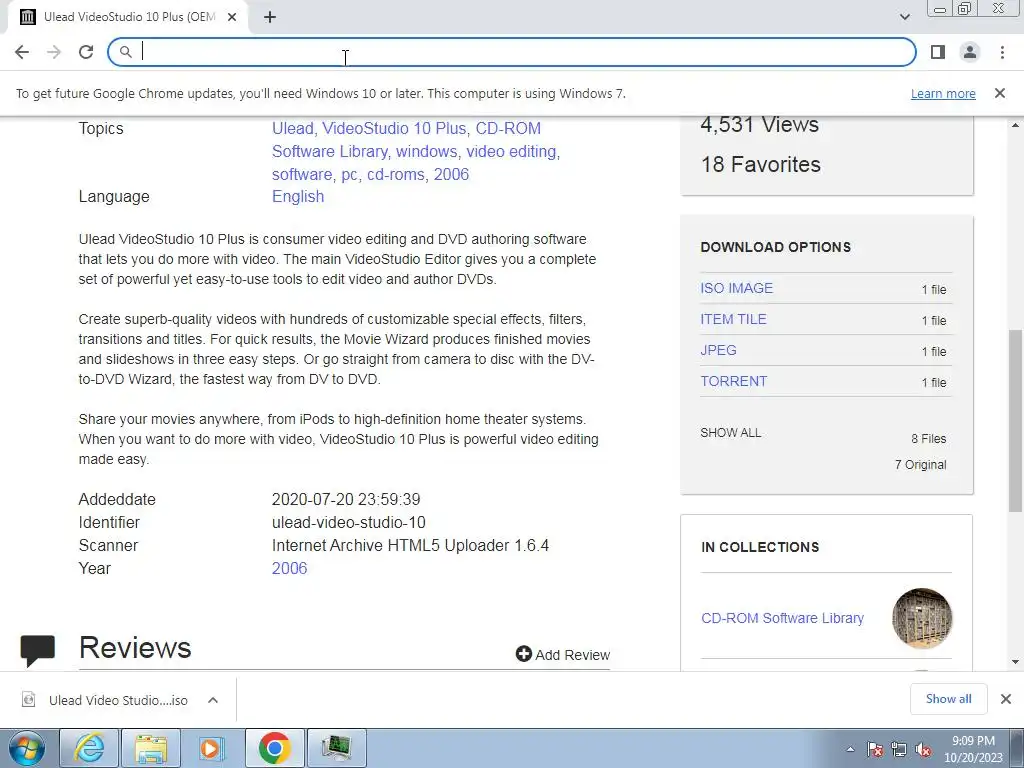Click the Internet Archive HTML5 Uploader 1.6.4 text

click(x=410, y=545)
